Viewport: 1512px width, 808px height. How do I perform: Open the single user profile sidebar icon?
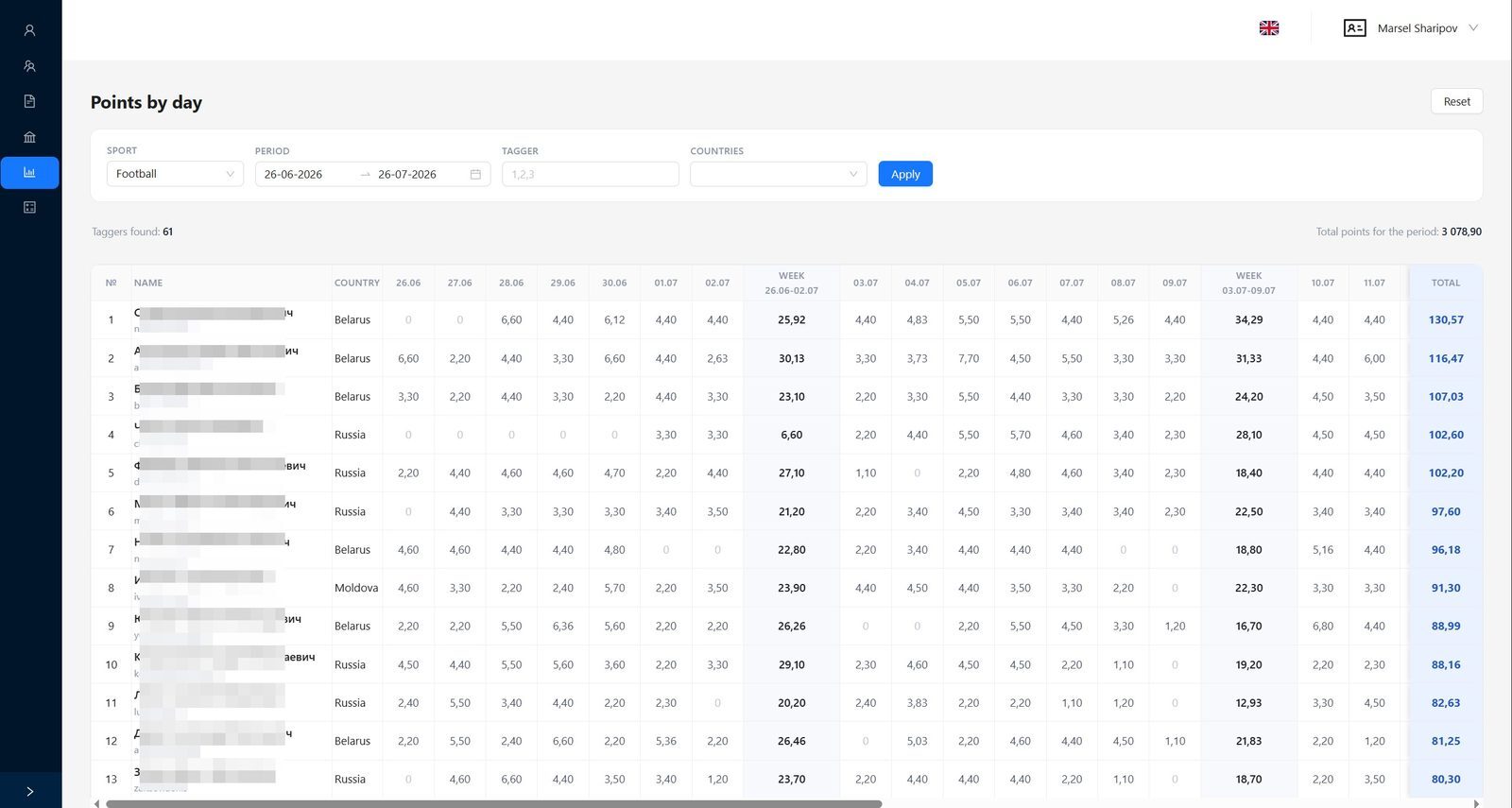click(29, 30)
